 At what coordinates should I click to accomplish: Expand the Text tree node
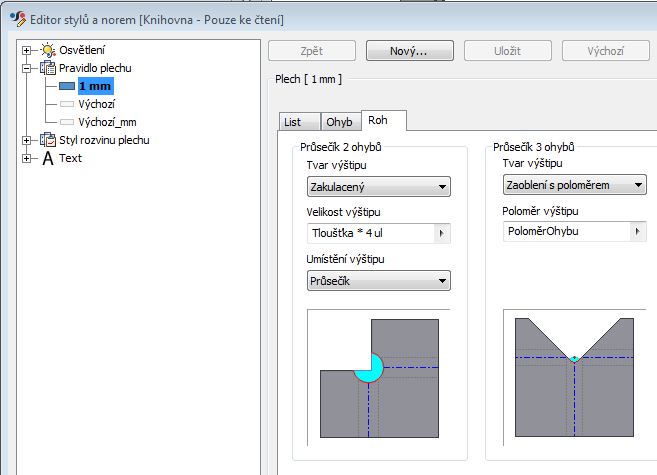tap(27, 158)
